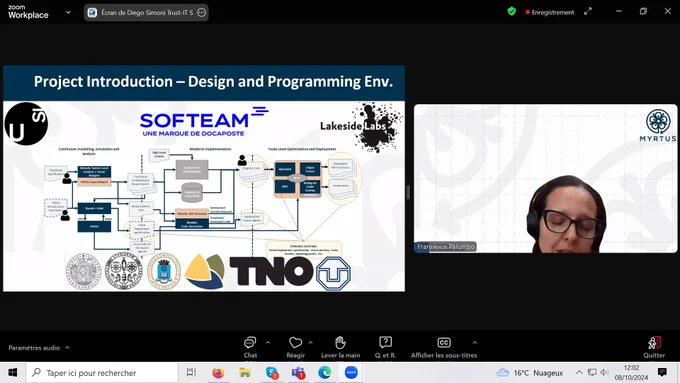Click the Zoom taskbar icon
680x383 pixels.
351,373
